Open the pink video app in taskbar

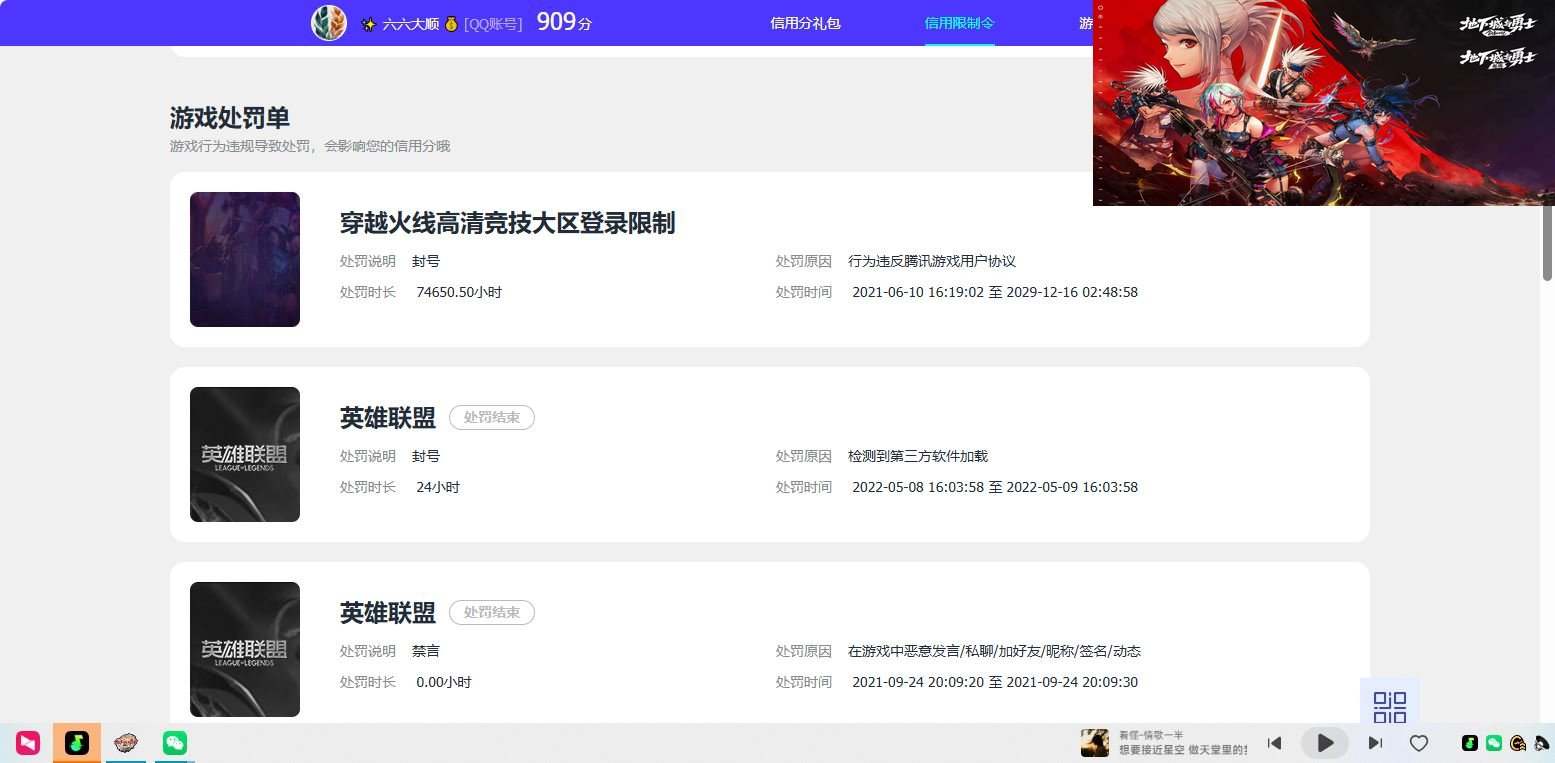pyautogui.click(x=28, y=743)
